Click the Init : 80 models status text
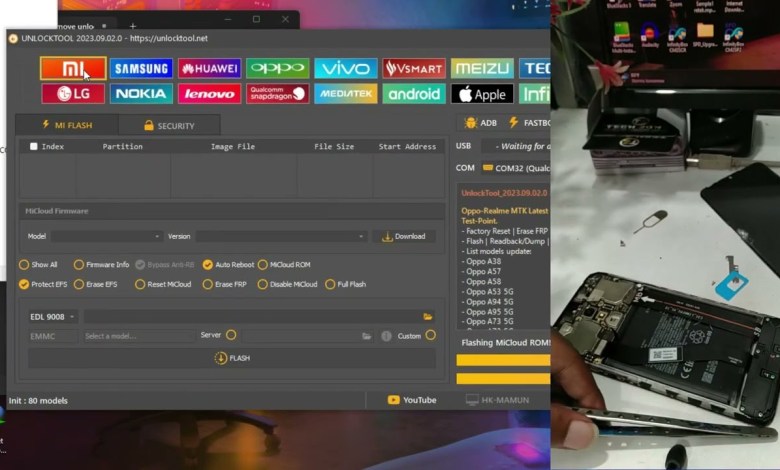The image size is (780, 470). coord(38,400)
